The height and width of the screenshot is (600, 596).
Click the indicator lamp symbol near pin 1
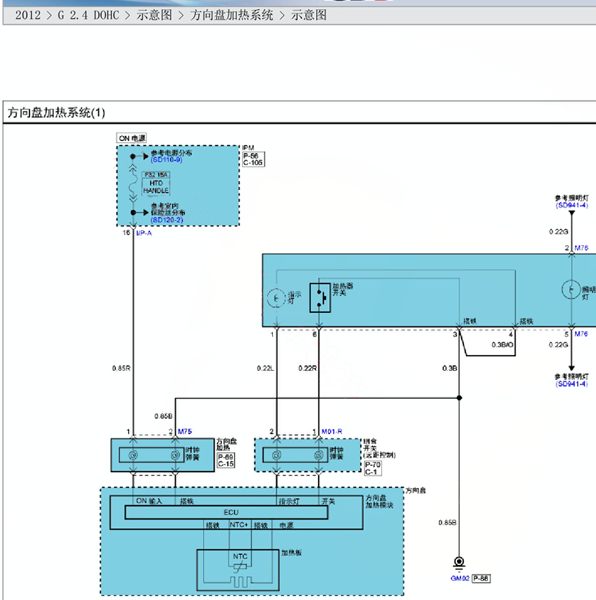click(276, 298)
